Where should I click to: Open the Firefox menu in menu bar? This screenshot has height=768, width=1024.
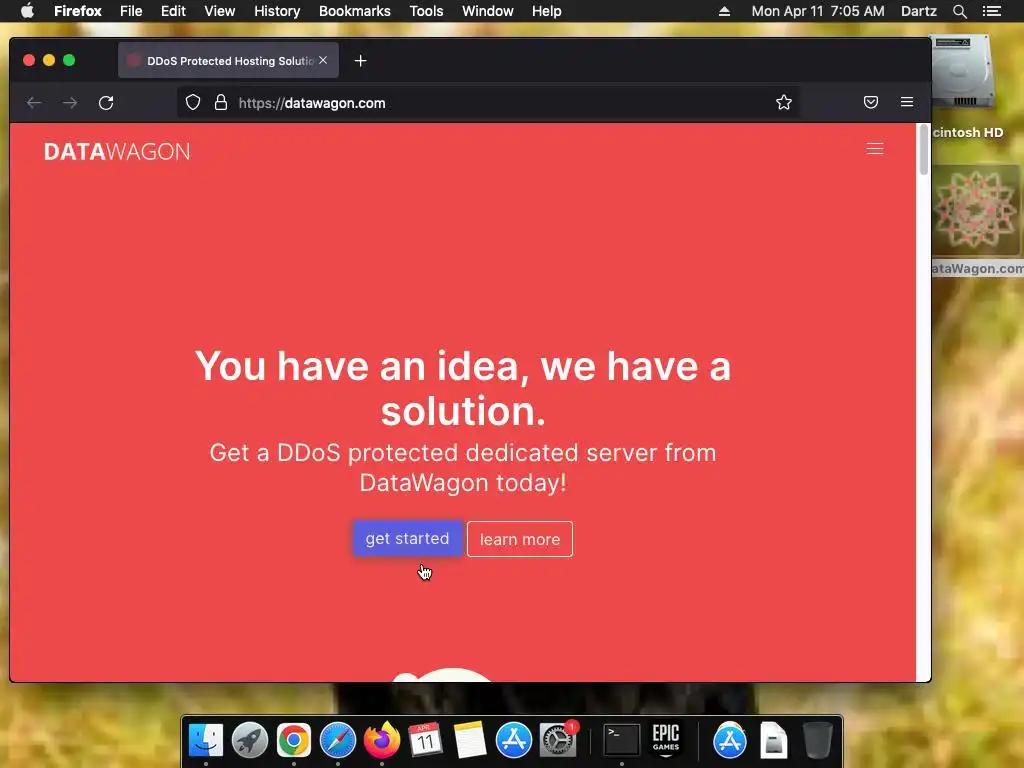(x=78, y=11)
